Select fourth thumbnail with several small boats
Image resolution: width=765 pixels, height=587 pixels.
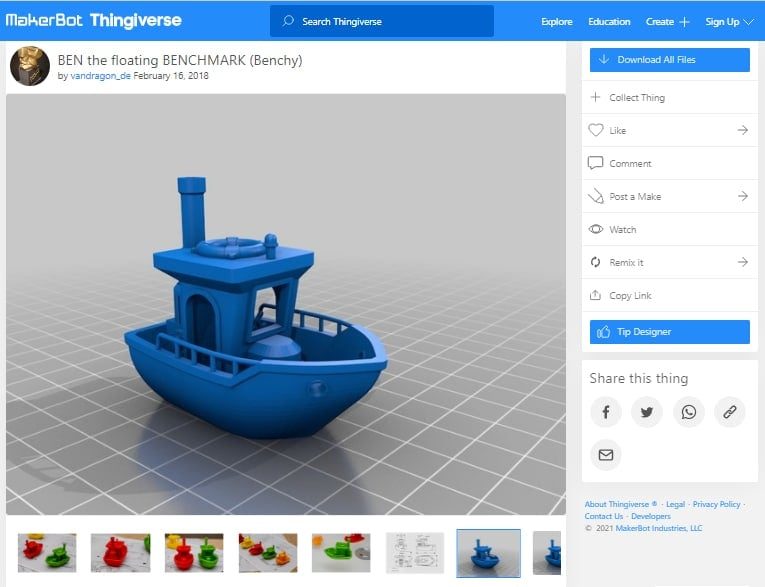point(268,552)
